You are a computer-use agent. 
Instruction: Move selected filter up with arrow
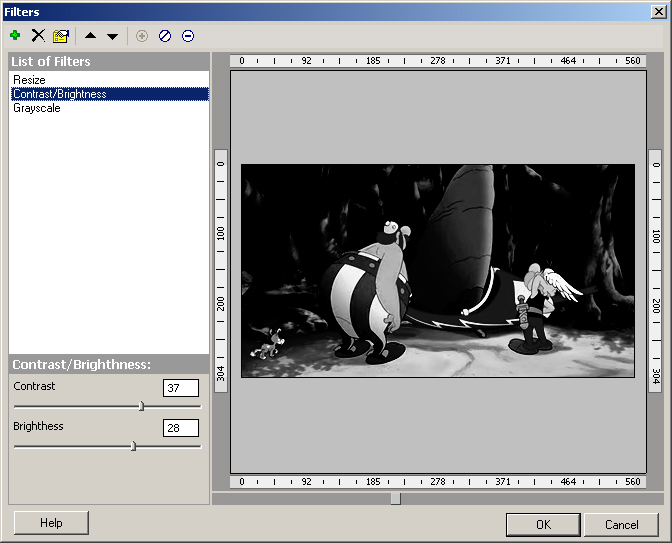[x=90, y=36]
